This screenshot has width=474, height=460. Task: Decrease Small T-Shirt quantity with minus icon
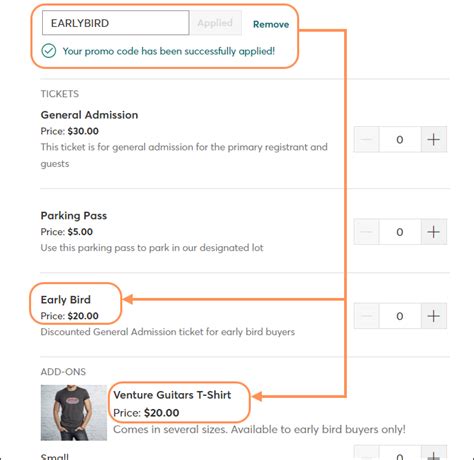coord(367,453)
